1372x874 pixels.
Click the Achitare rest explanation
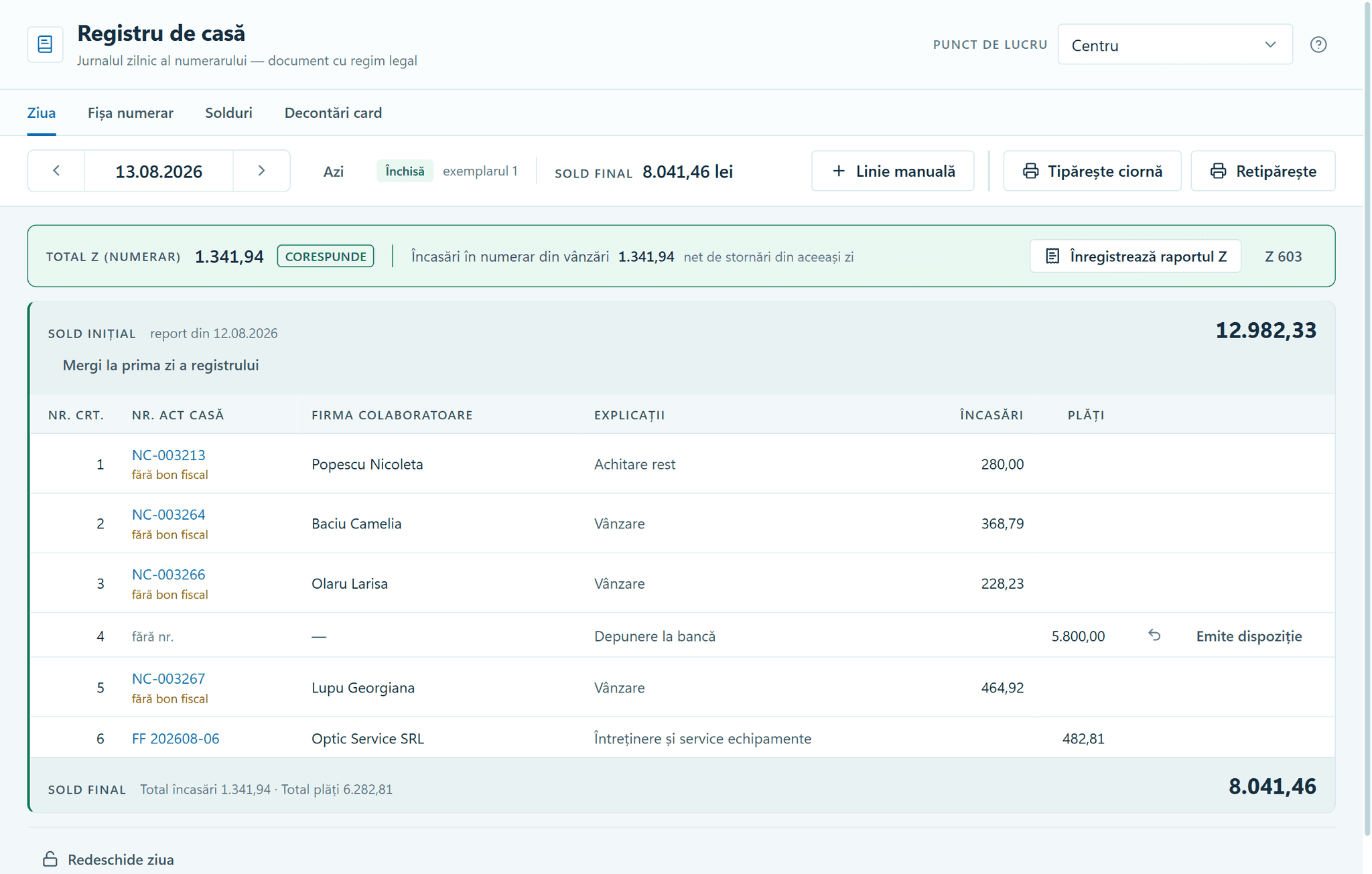click(x=634, y=464)
